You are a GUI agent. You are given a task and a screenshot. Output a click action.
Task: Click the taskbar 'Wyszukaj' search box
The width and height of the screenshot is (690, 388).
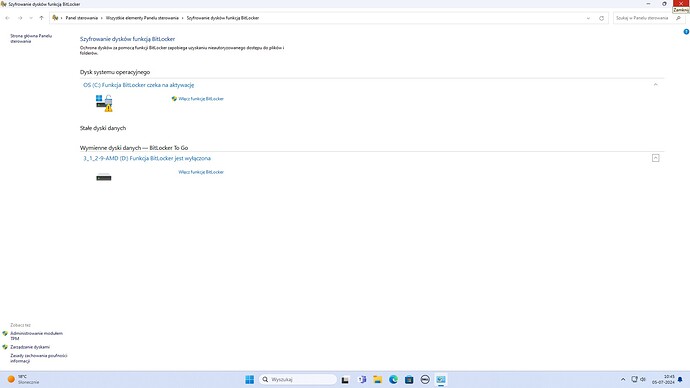[x=298, y=379]
